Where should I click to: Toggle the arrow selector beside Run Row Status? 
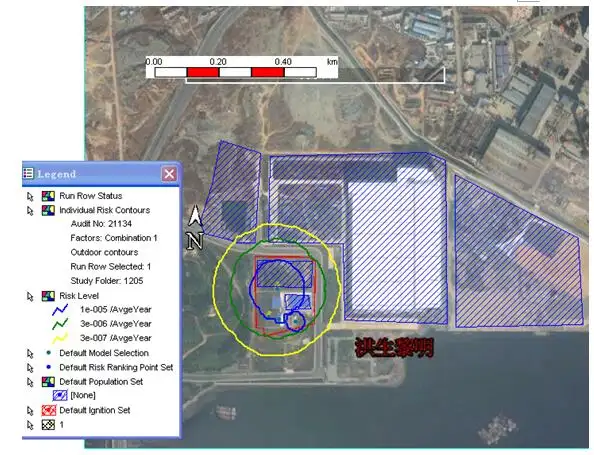point(30,197)
